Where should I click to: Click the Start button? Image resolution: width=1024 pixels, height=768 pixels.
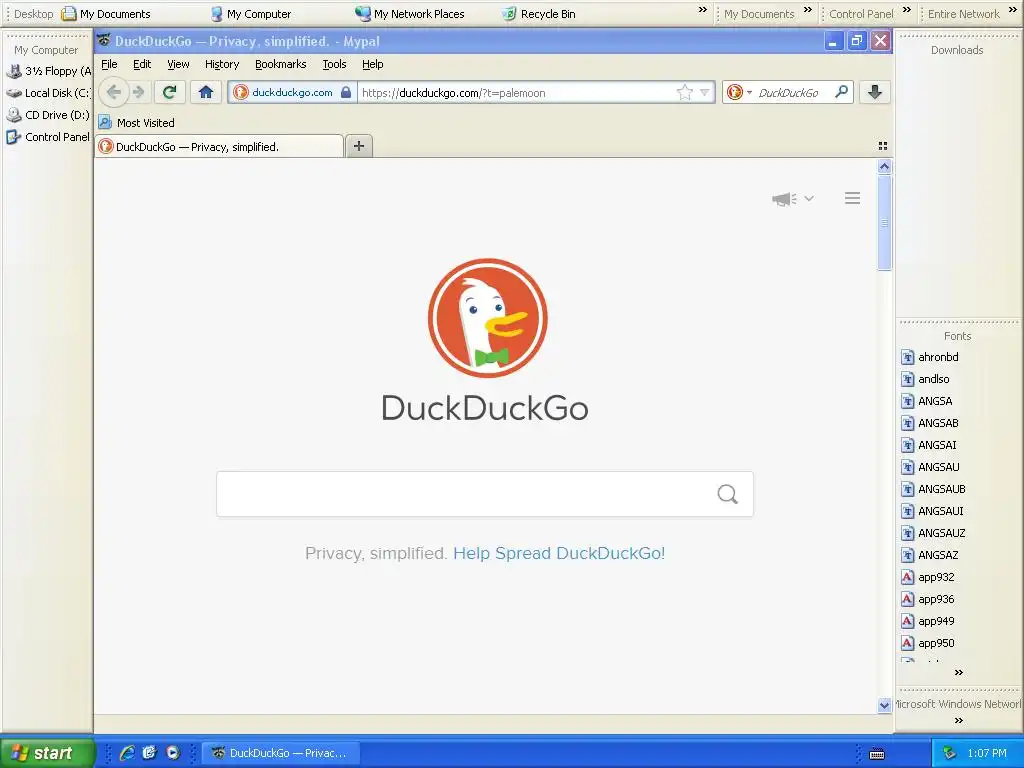click(x=48, y=752)
